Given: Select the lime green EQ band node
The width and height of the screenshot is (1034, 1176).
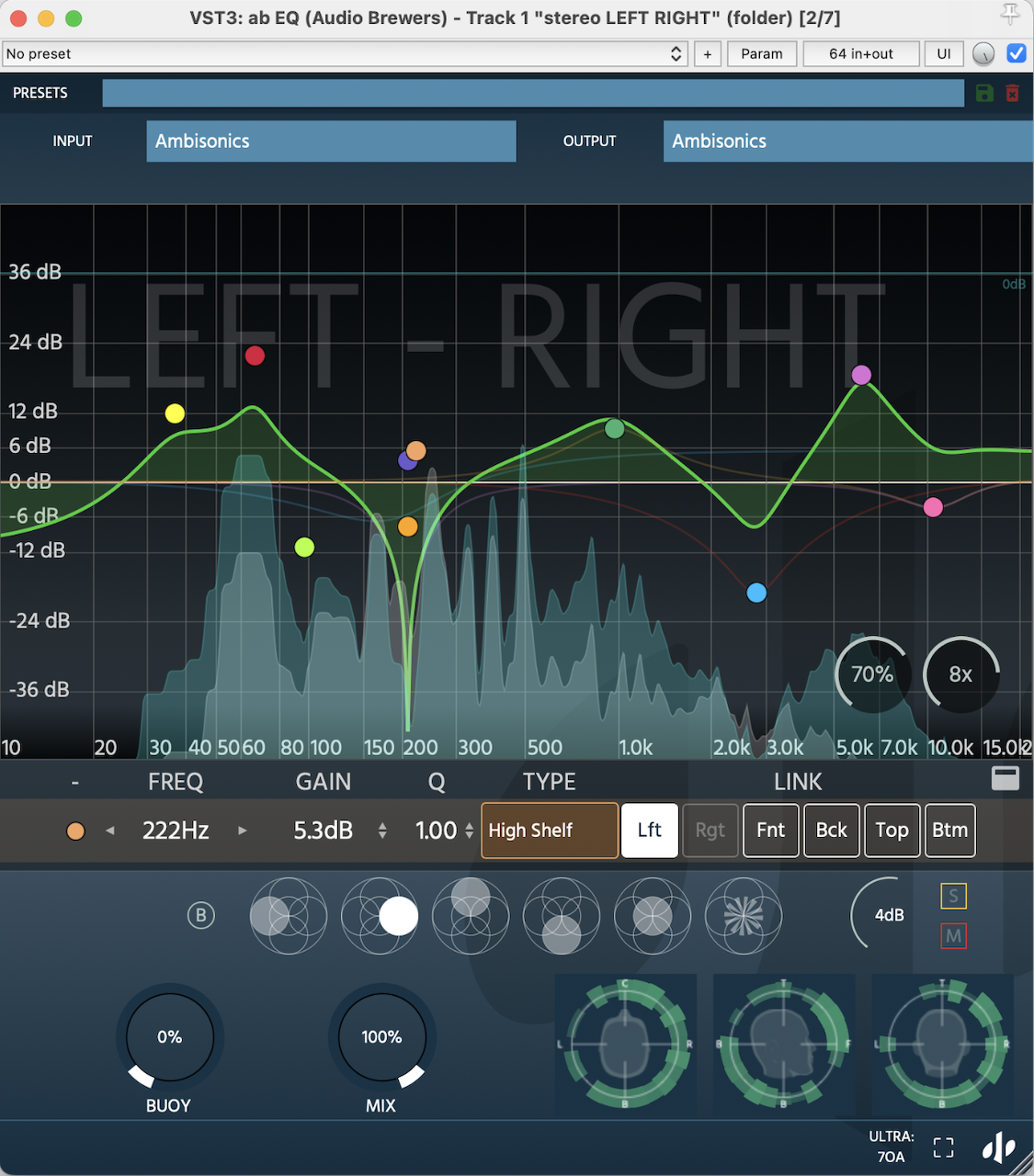Looking at the screenshot, I should tap(304, 548).
